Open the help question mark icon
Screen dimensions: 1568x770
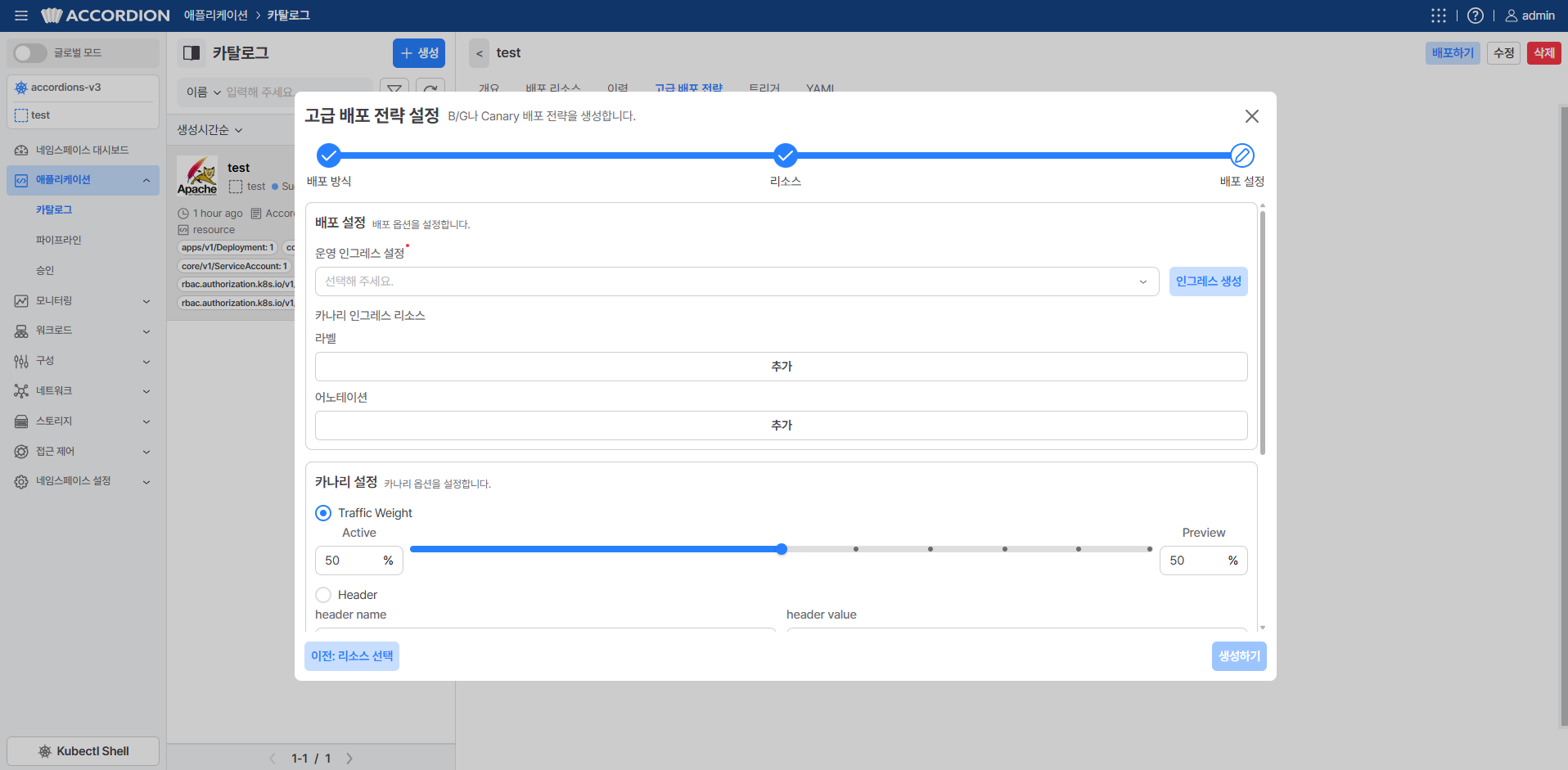click(1476, 16)
